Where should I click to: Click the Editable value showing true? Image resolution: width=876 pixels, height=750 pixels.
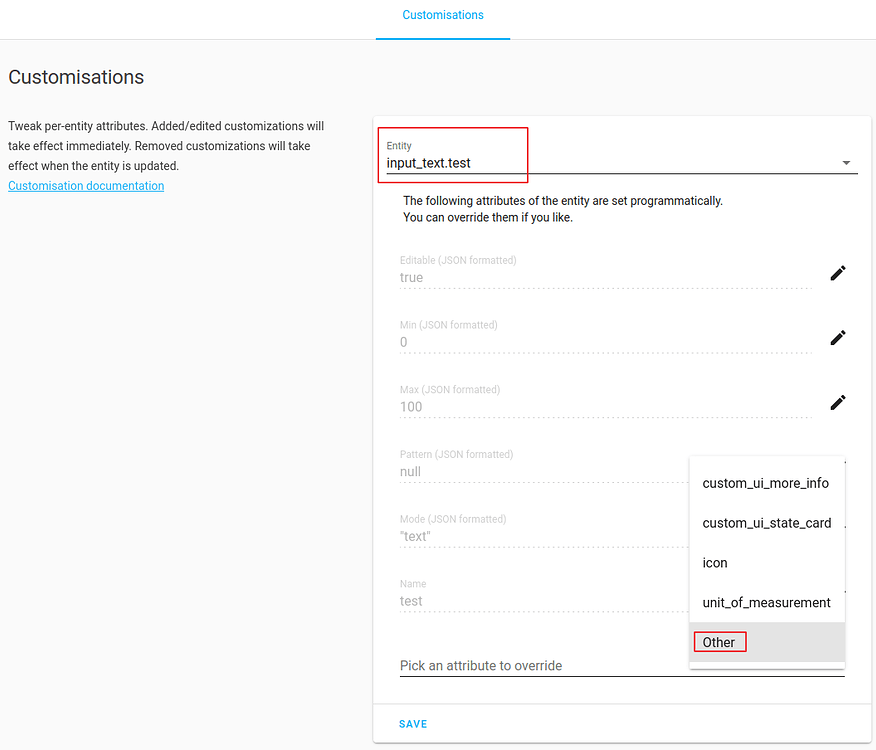coord(500,277)
